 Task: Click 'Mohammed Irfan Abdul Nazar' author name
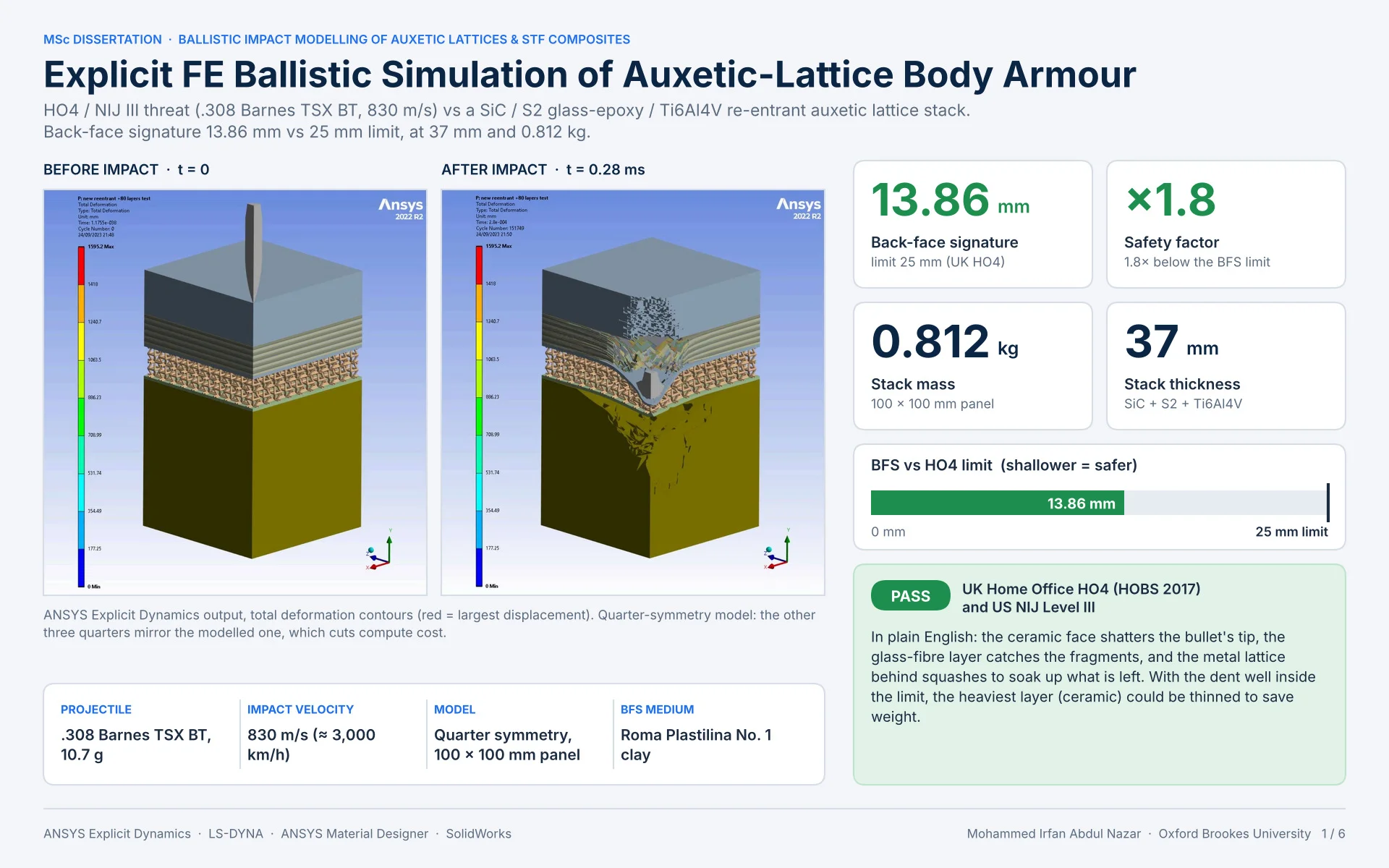[1054, 833]
